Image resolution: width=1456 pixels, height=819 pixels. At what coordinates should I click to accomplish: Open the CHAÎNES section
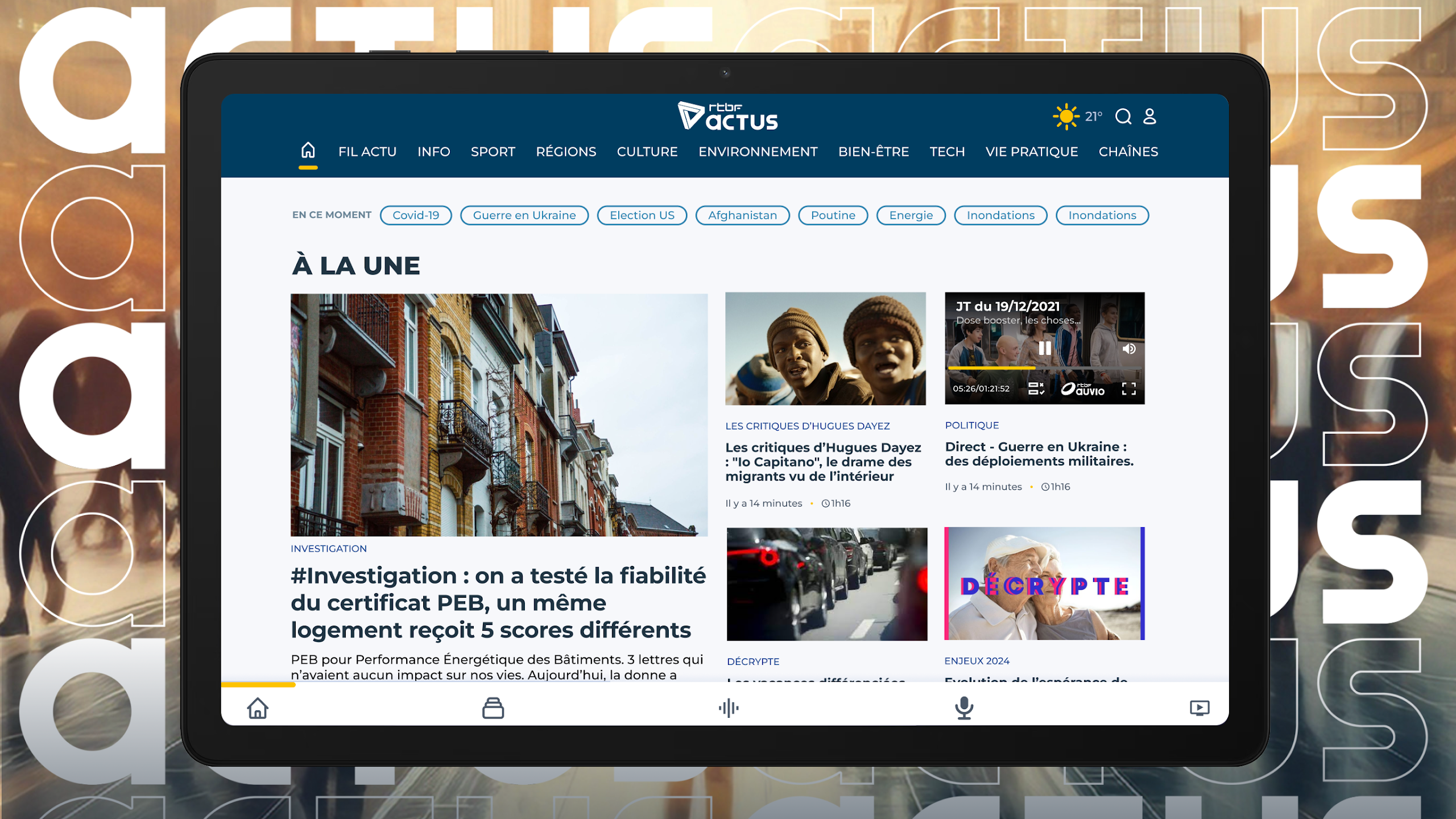[x=1128, y=152]
